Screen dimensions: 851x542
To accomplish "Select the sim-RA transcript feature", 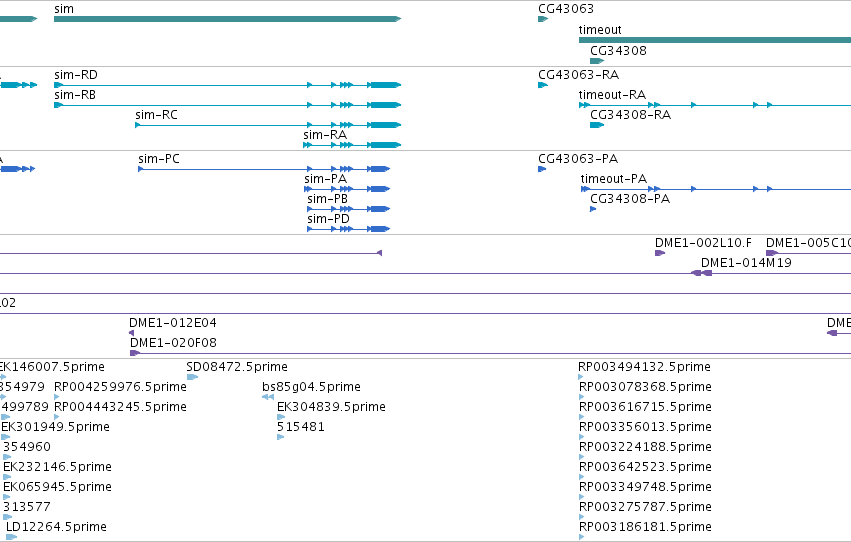I will point(352,145).
